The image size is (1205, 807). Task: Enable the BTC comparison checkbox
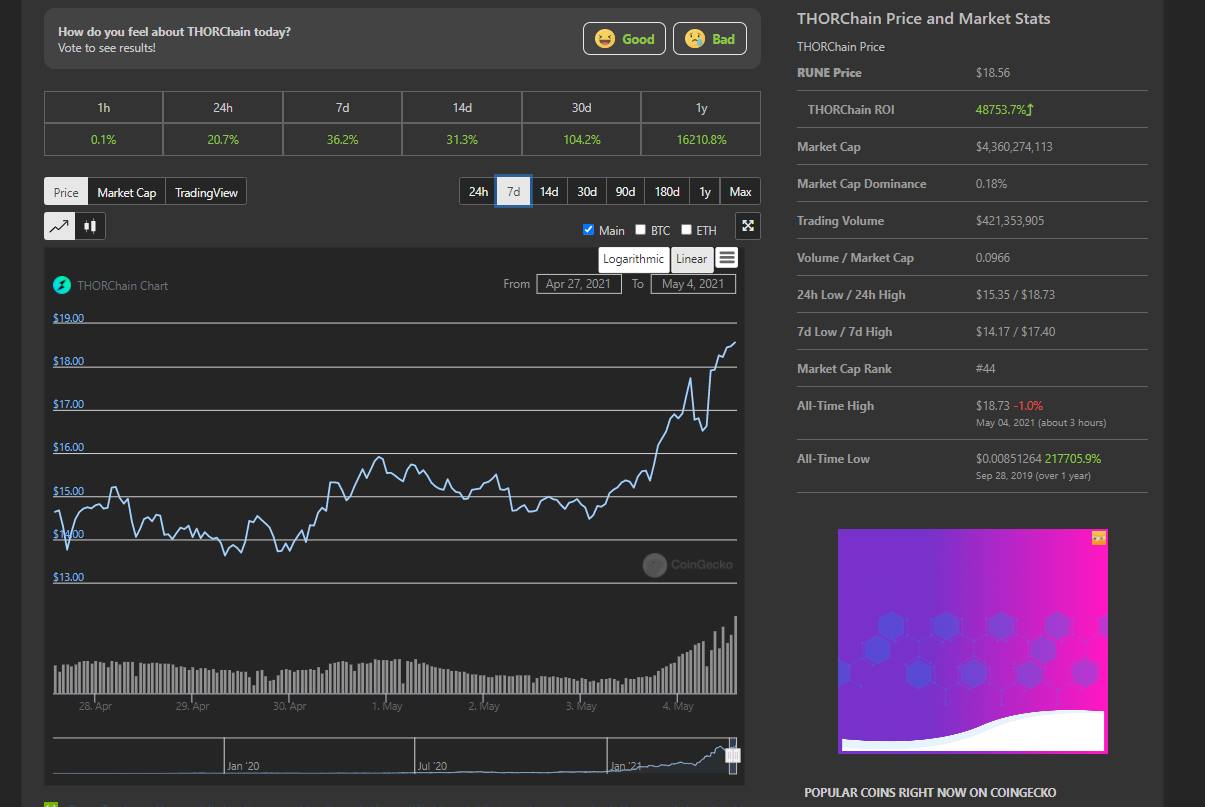pos(641,230)
